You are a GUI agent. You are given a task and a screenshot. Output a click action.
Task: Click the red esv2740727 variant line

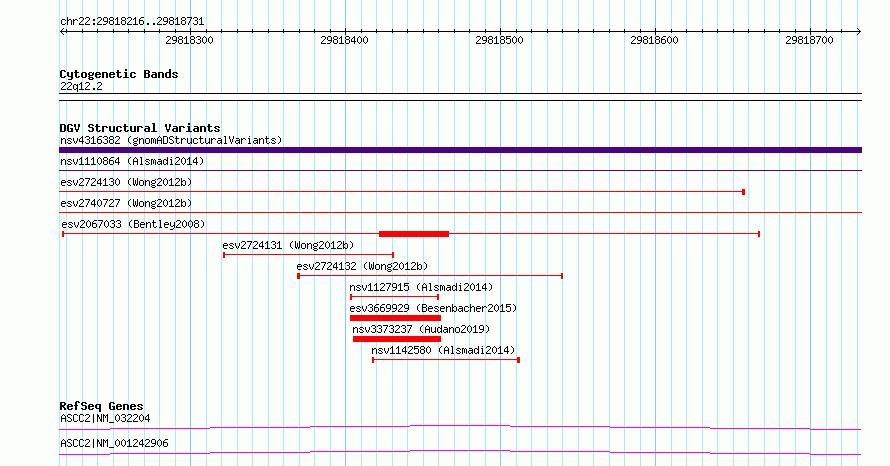pyautogui.click(x=460, y=213)
